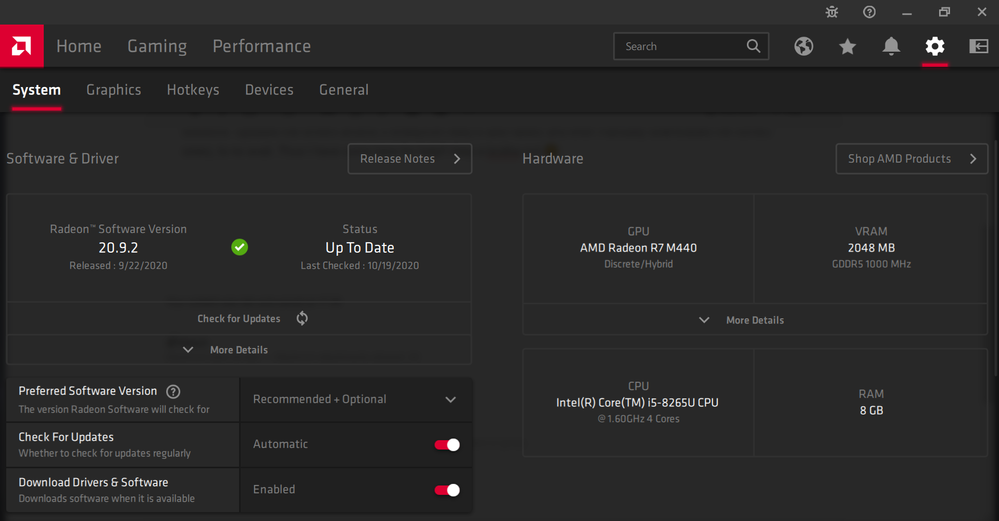Minimize the Radeon Software window
Screen dimensions: 999x521
click(x=907, y=12)
